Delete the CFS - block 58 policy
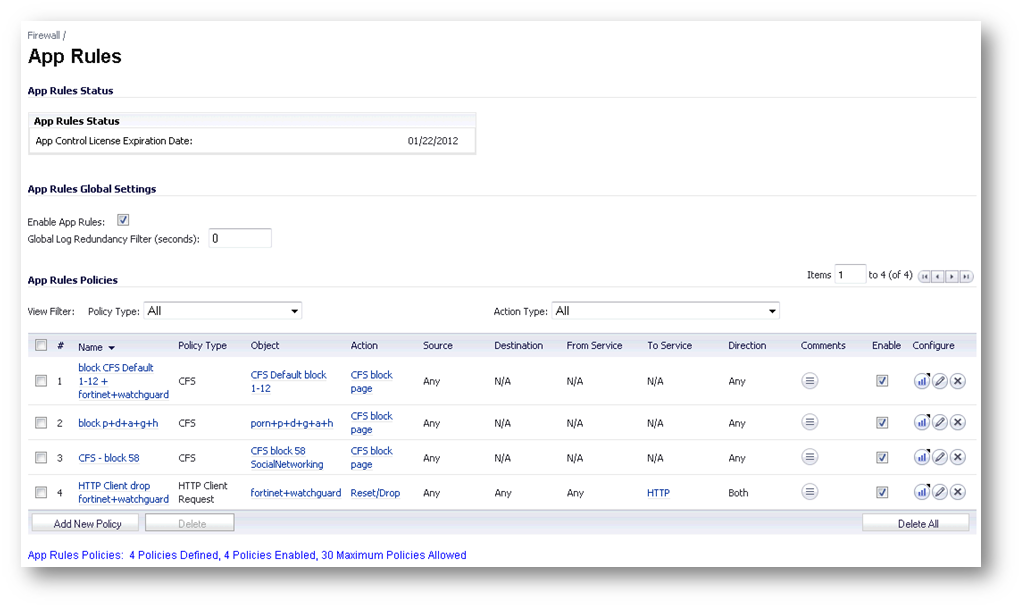 click(957, 457)
